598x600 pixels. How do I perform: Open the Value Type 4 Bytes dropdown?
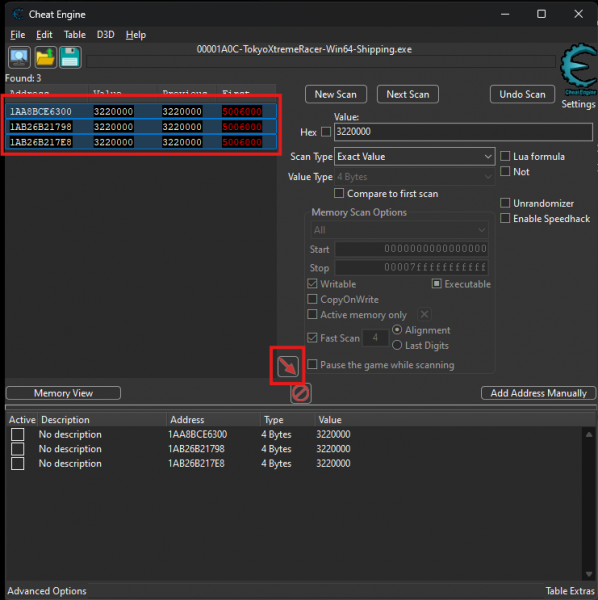pyautogui.click(x=415, y=177)
